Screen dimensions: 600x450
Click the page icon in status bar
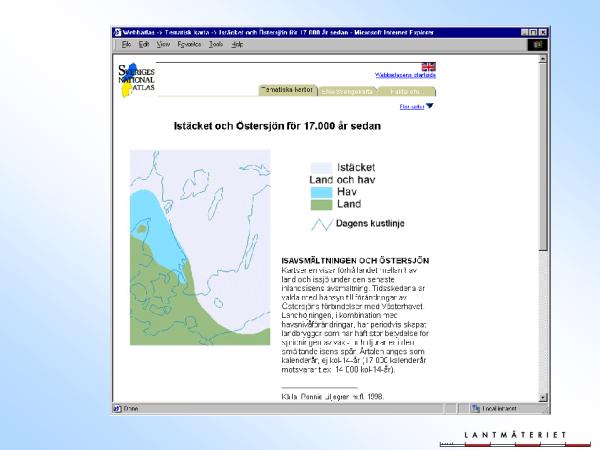click(117, 408)
